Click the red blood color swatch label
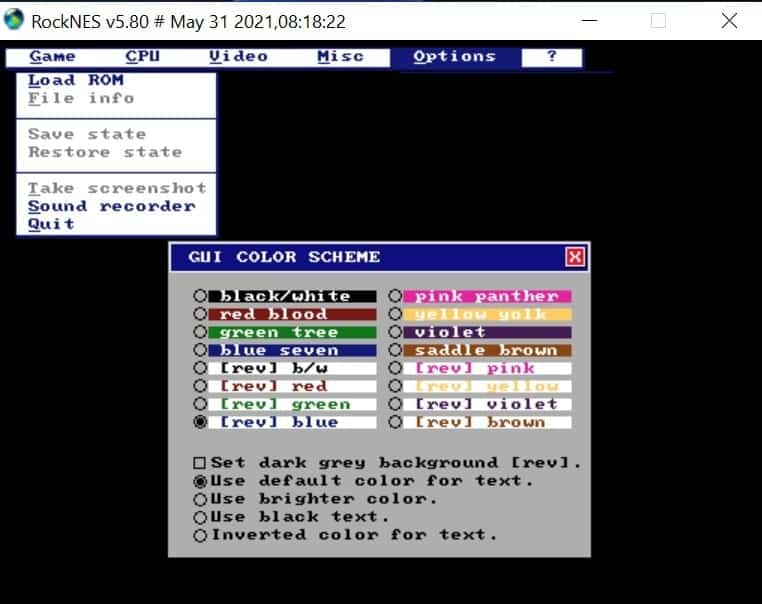Screen dimensions: 762x604 pos(292,314)
